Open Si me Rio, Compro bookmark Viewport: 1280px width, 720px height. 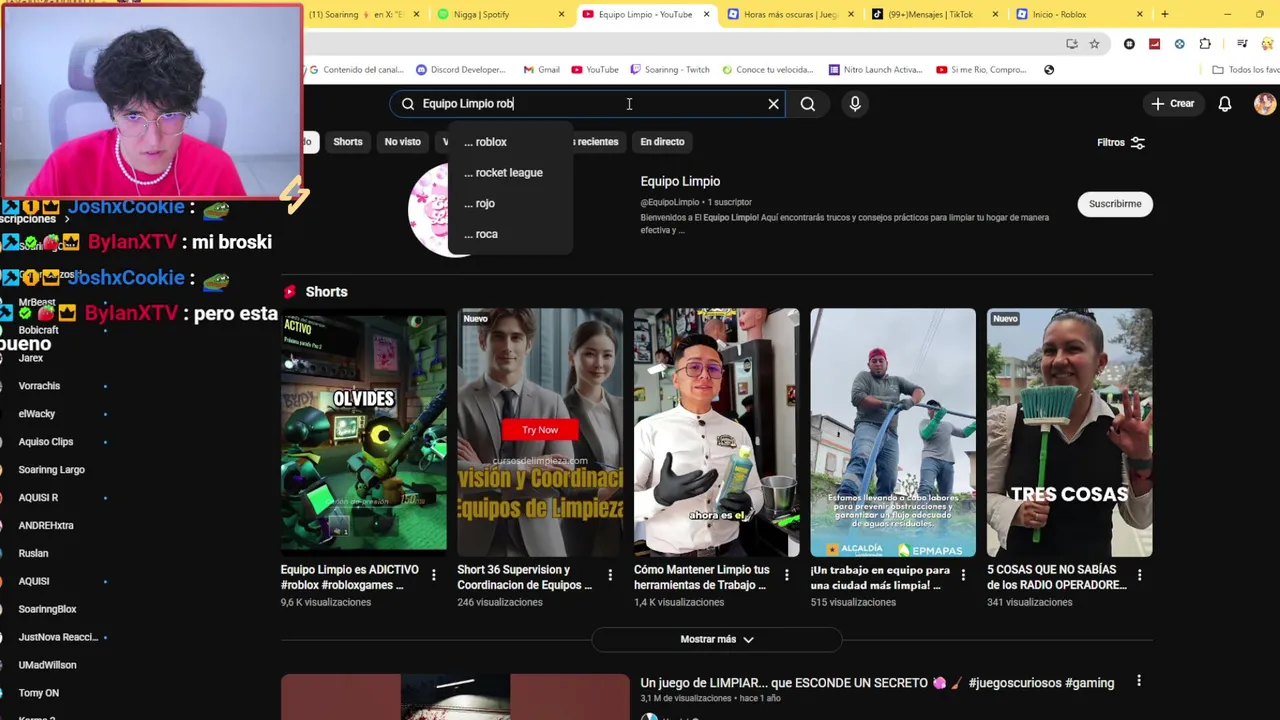(982, 70)
